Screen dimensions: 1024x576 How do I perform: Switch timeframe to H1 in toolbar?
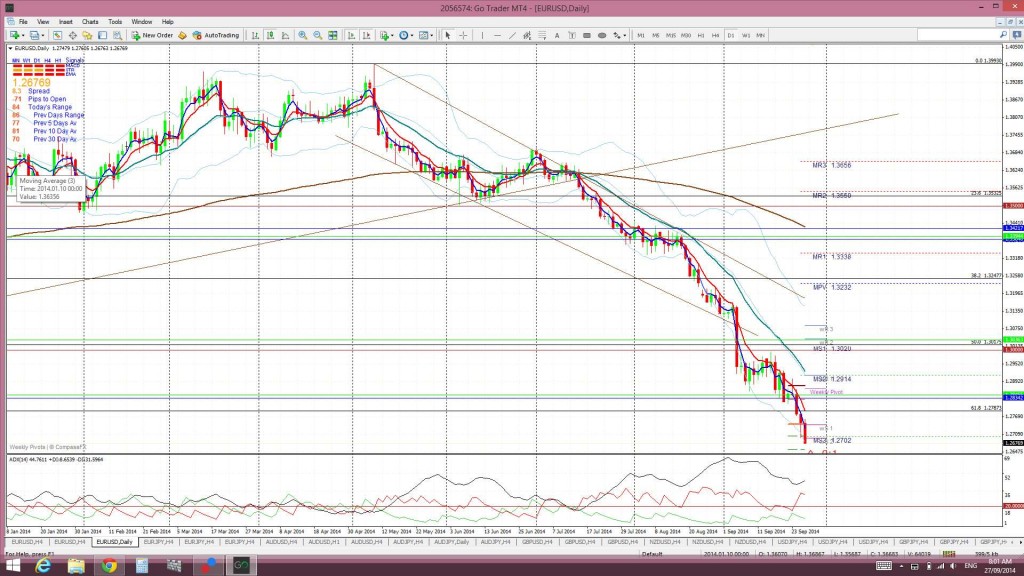coord(701,35)
